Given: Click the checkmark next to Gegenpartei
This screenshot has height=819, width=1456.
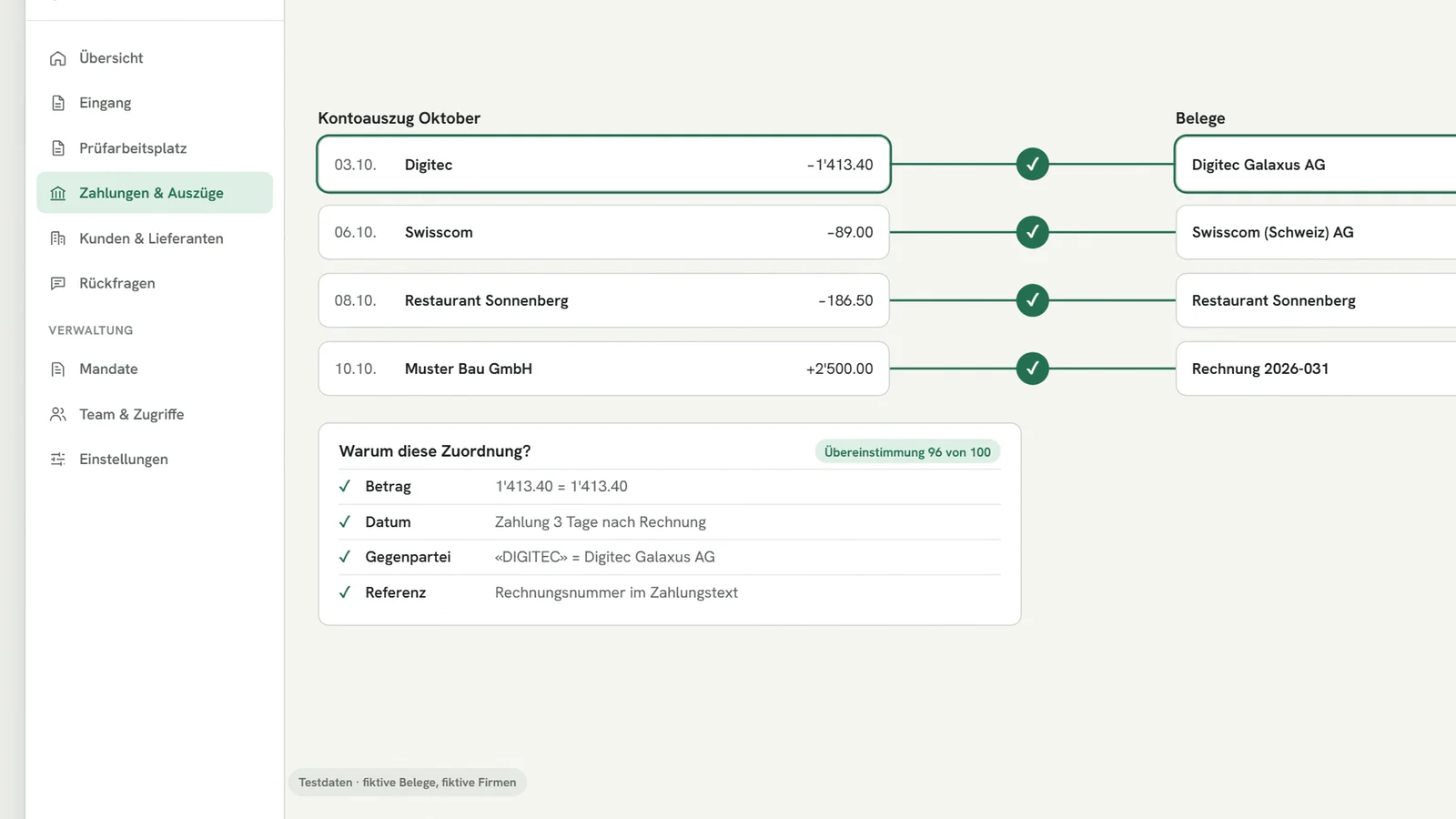Looking at the screenshot, I should pos(345,557).
